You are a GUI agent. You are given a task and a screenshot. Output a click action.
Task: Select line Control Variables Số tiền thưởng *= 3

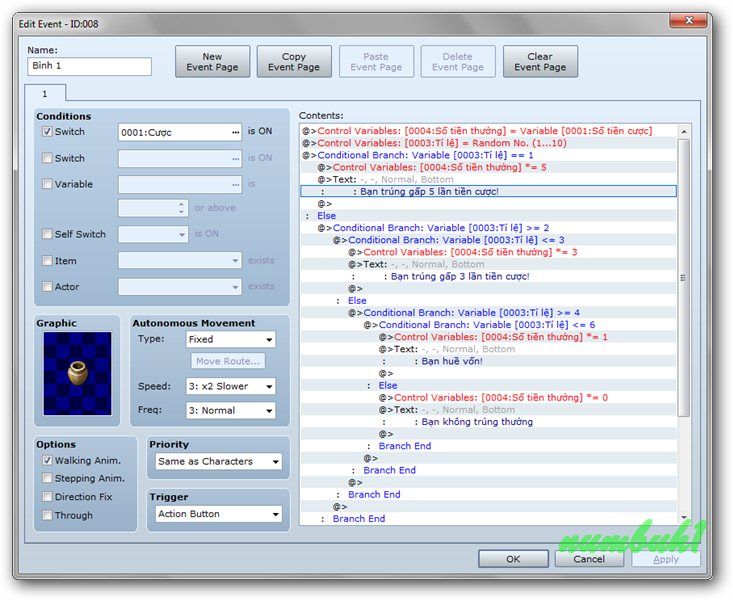click(x=488, y=252)
